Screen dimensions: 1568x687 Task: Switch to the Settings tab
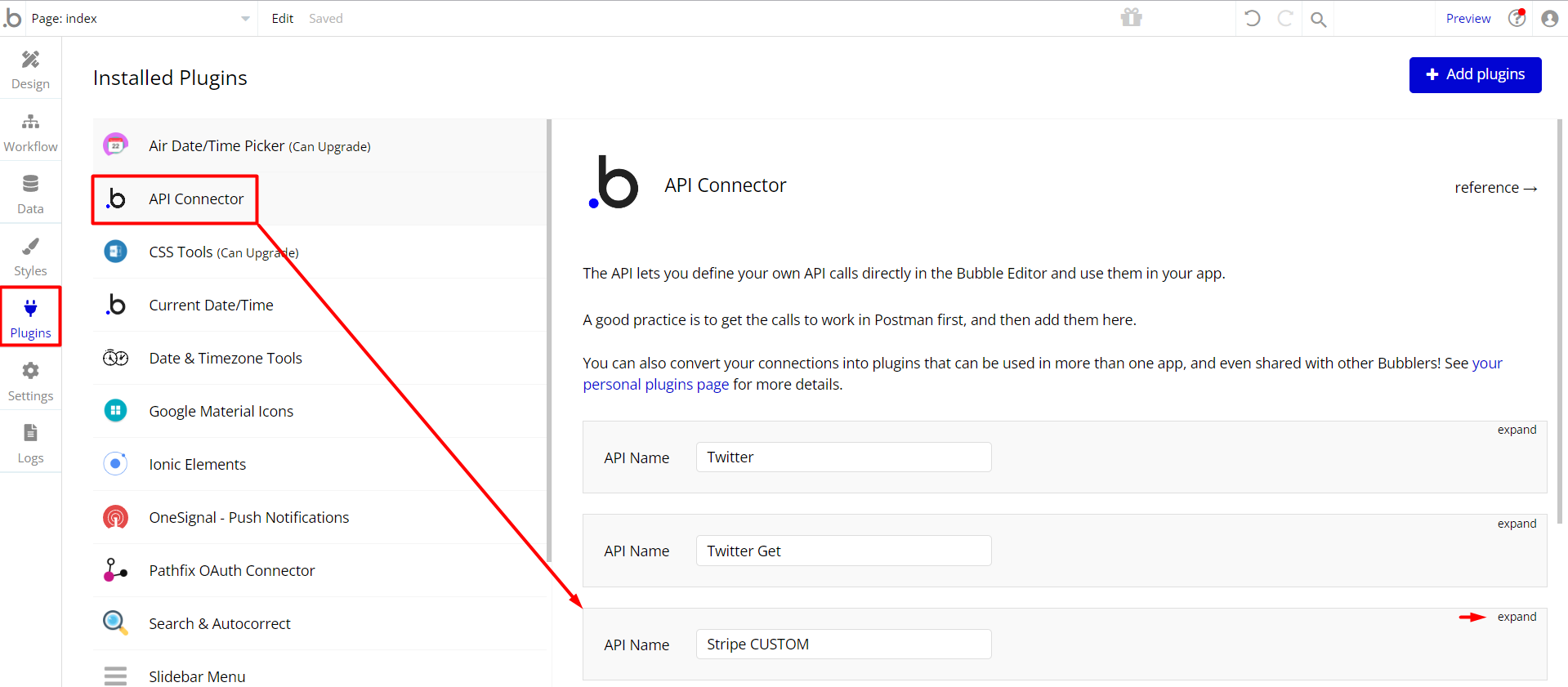tap(30, 381)
